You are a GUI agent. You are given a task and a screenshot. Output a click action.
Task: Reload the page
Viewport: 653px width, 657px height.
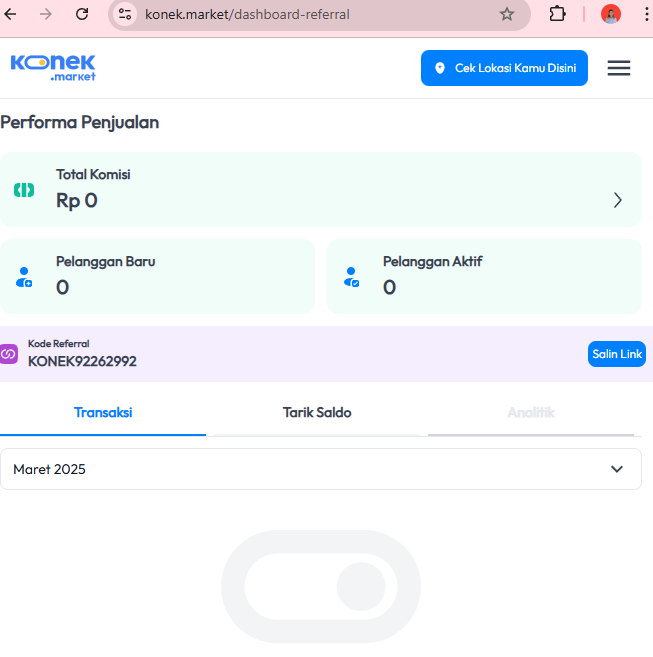(x=82, y=14)
